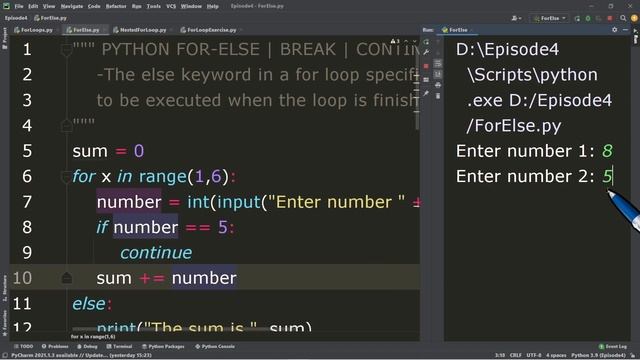Click the layout icon beneath the red stop square
640x360 pixels.
426,80
